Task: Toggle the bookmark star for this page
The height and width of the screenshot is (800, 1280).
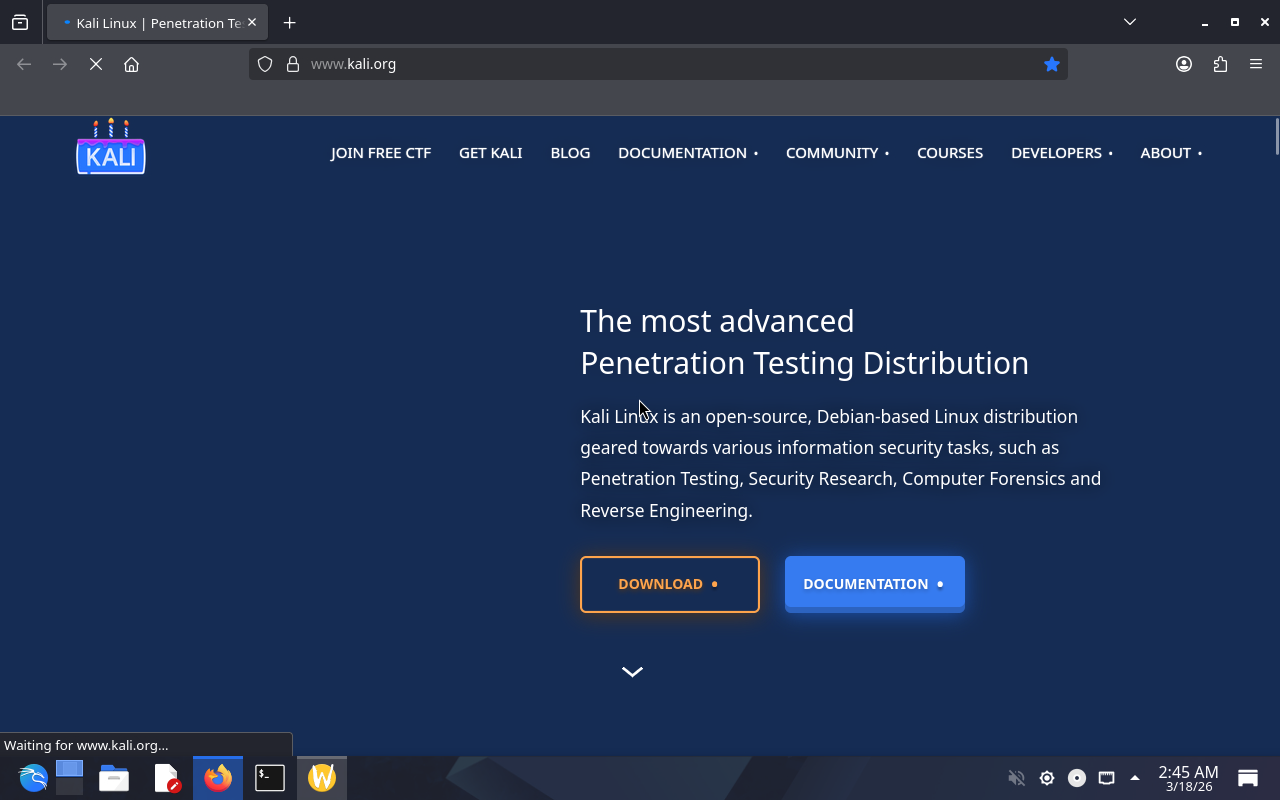Action: 1051,64
